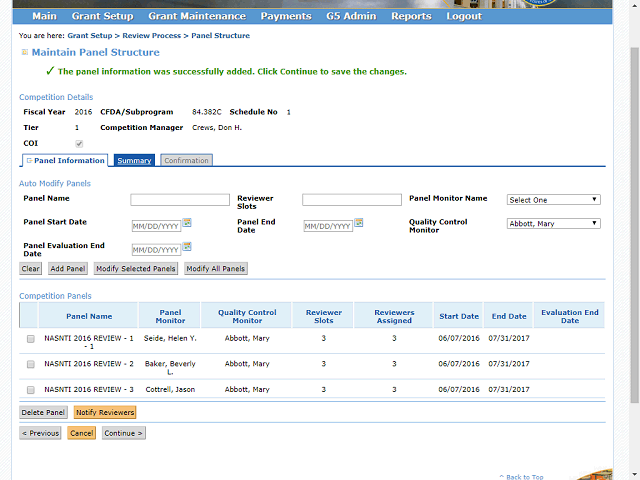Open the Quality Control Monitor dropdown
The height and width of the screenshot is (480, 640).
(553, 224)
